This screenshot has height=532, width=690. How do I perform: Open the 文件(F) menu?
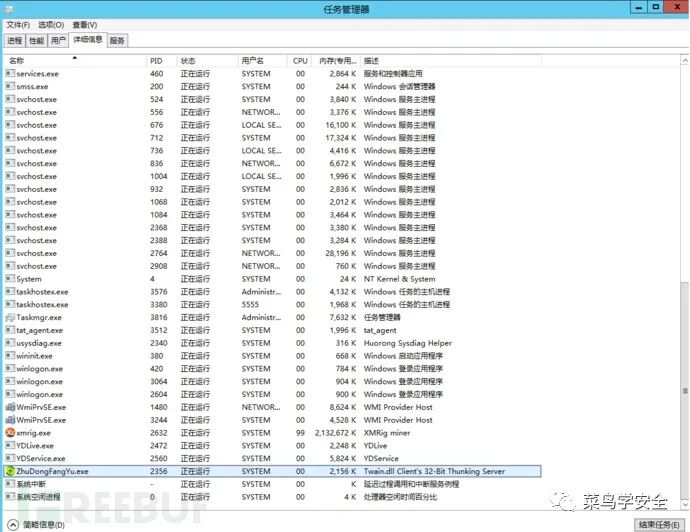click(x=18, y=25)
